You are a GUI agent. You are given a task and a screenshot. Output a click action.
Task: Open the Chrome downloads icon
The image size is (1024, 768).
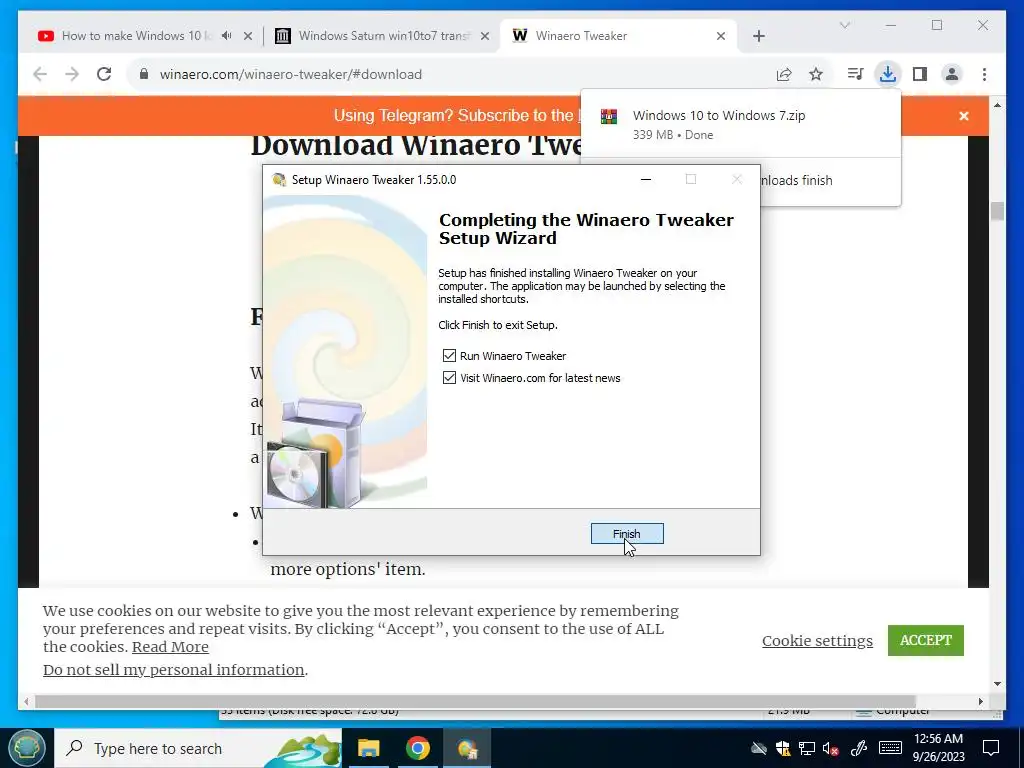pos(888,74)
